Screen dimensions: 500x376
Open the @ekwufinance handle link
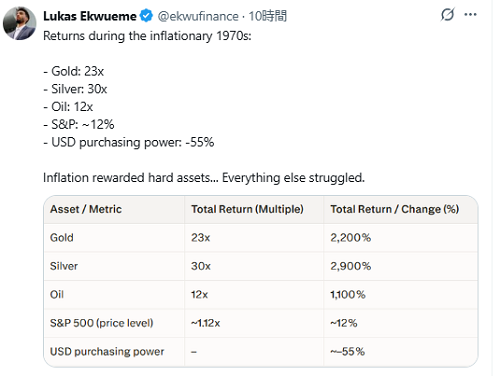click(x=198, y=16)
